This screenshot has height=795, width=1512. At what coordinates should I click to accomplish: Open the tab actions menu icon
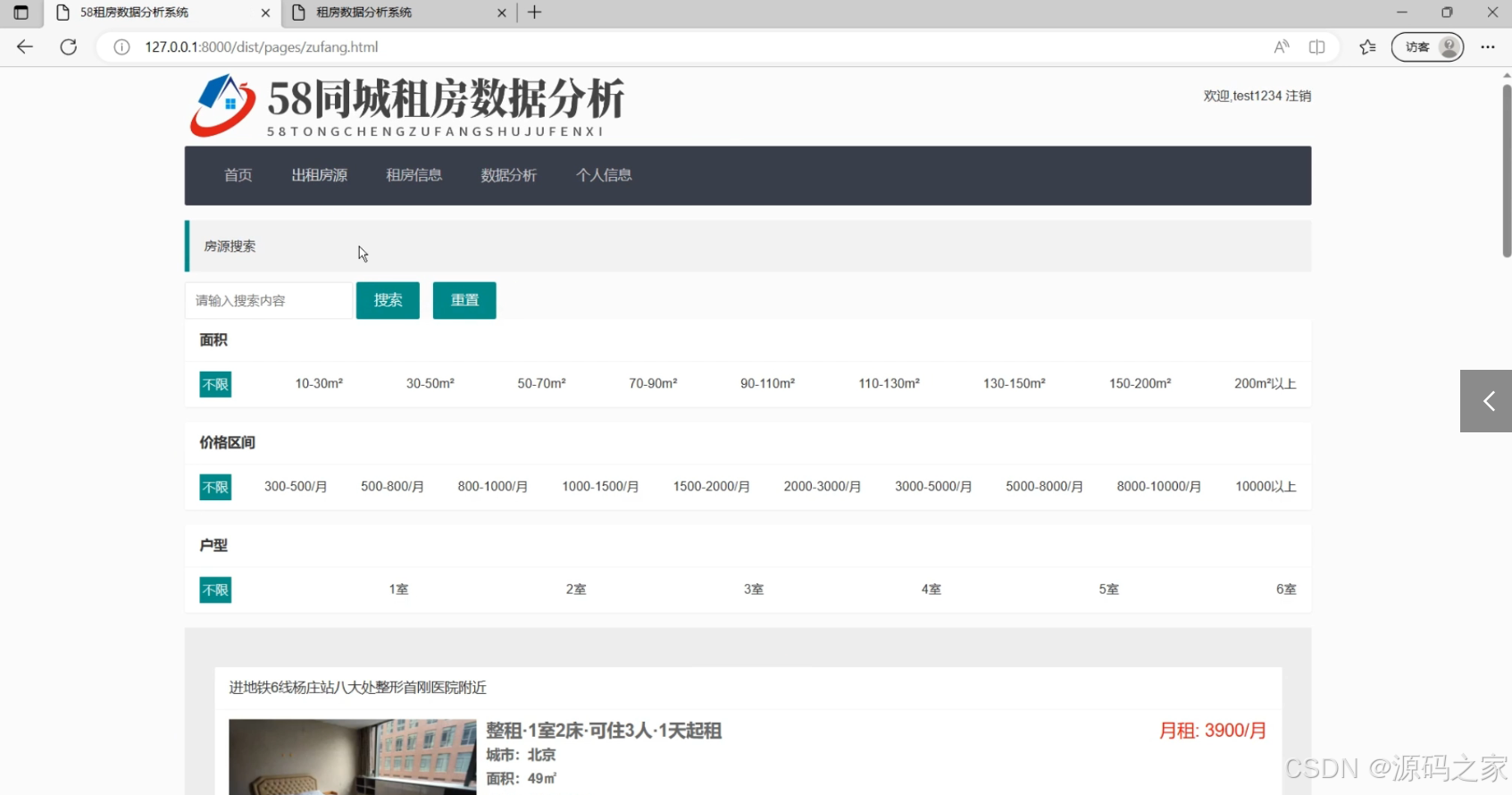pyautogui.click(x=21, y=13)
